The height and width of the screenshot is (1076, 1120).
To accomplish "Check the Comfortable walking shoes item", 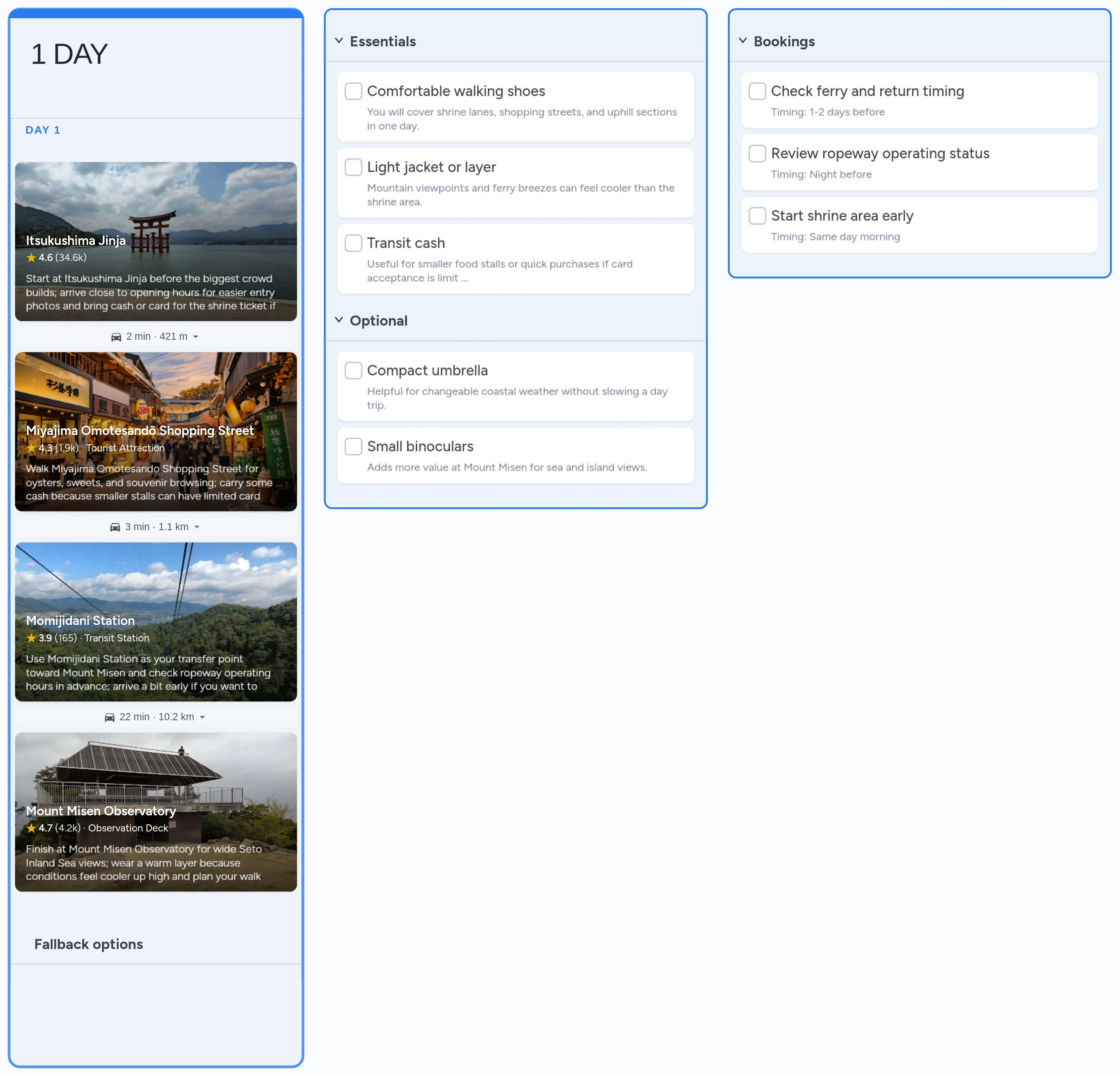I will tap(353, 91).
